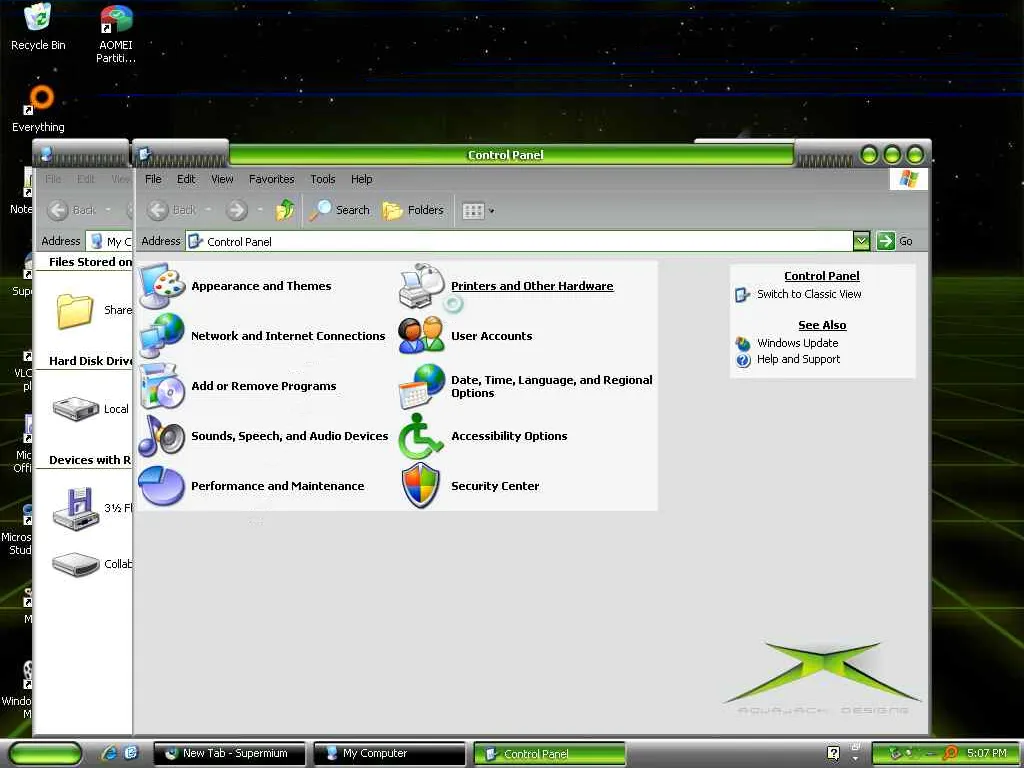Open the Appearance and Themes palette icon
The image size is (1024, 768).
point(162,286)
